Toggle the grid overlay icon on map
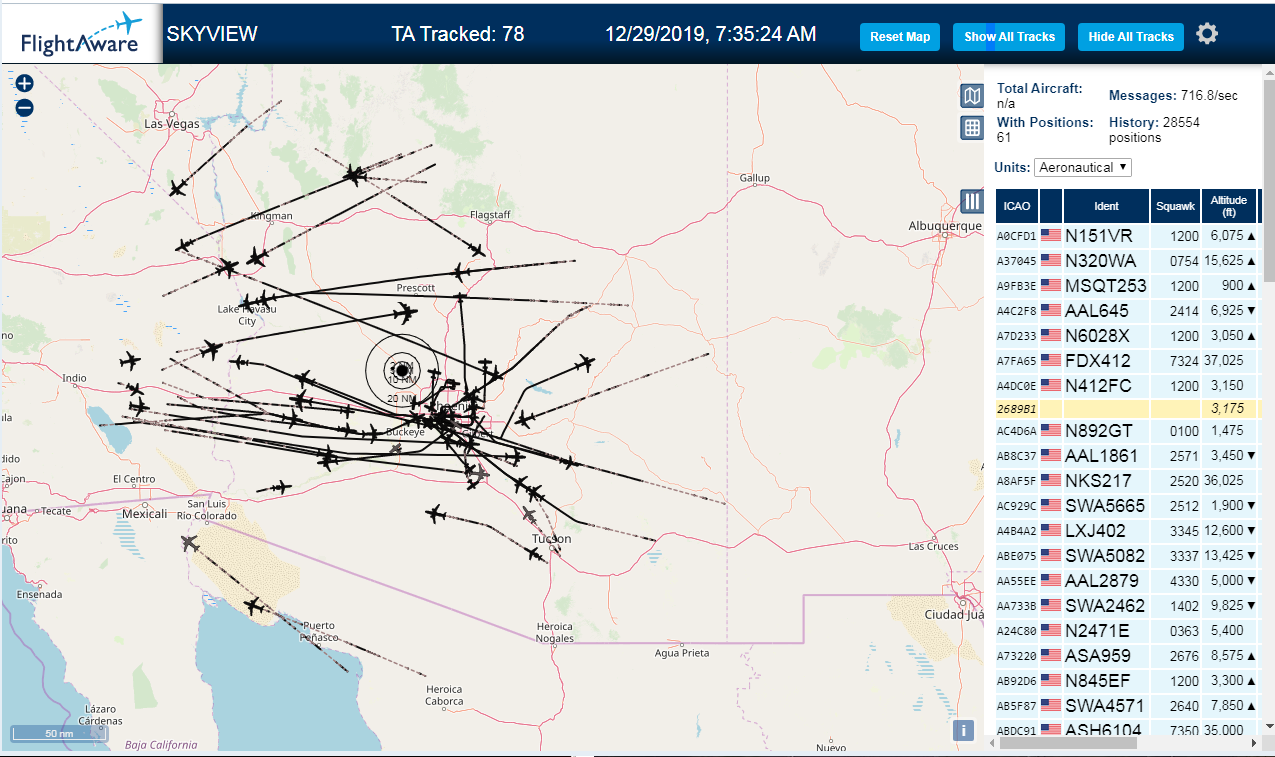The width and height of the screenshot is (1275, 757). [x=972, y=128]
